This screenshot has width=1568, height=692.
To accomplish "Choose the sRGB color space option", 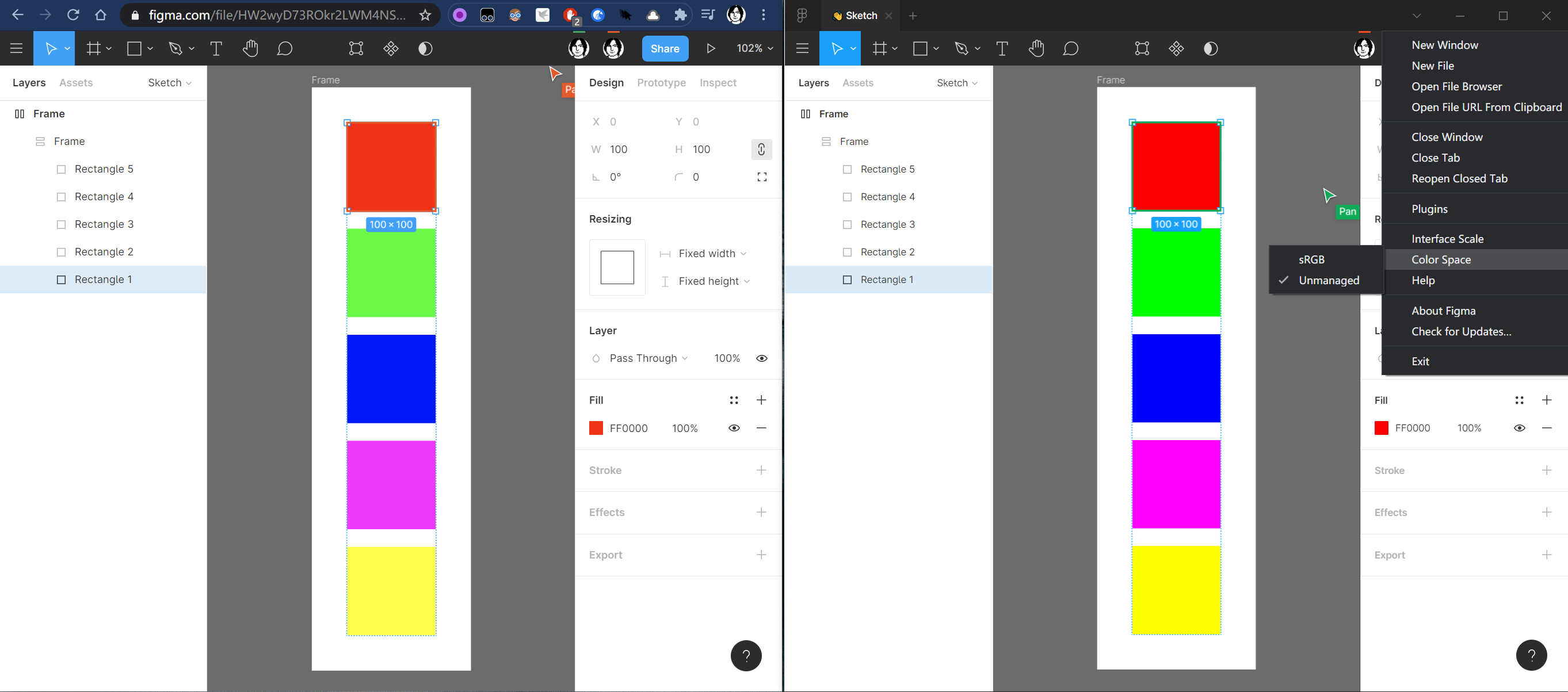I will tap(1326, 259).
